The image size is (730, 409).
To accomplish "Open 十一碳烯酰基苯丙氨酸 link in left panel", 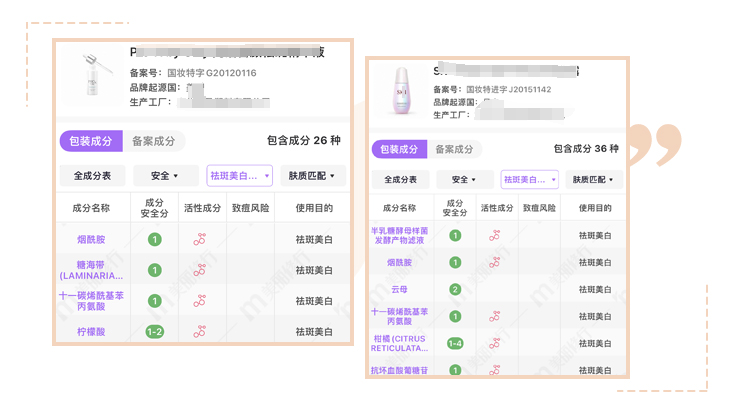I will (91, 301).
